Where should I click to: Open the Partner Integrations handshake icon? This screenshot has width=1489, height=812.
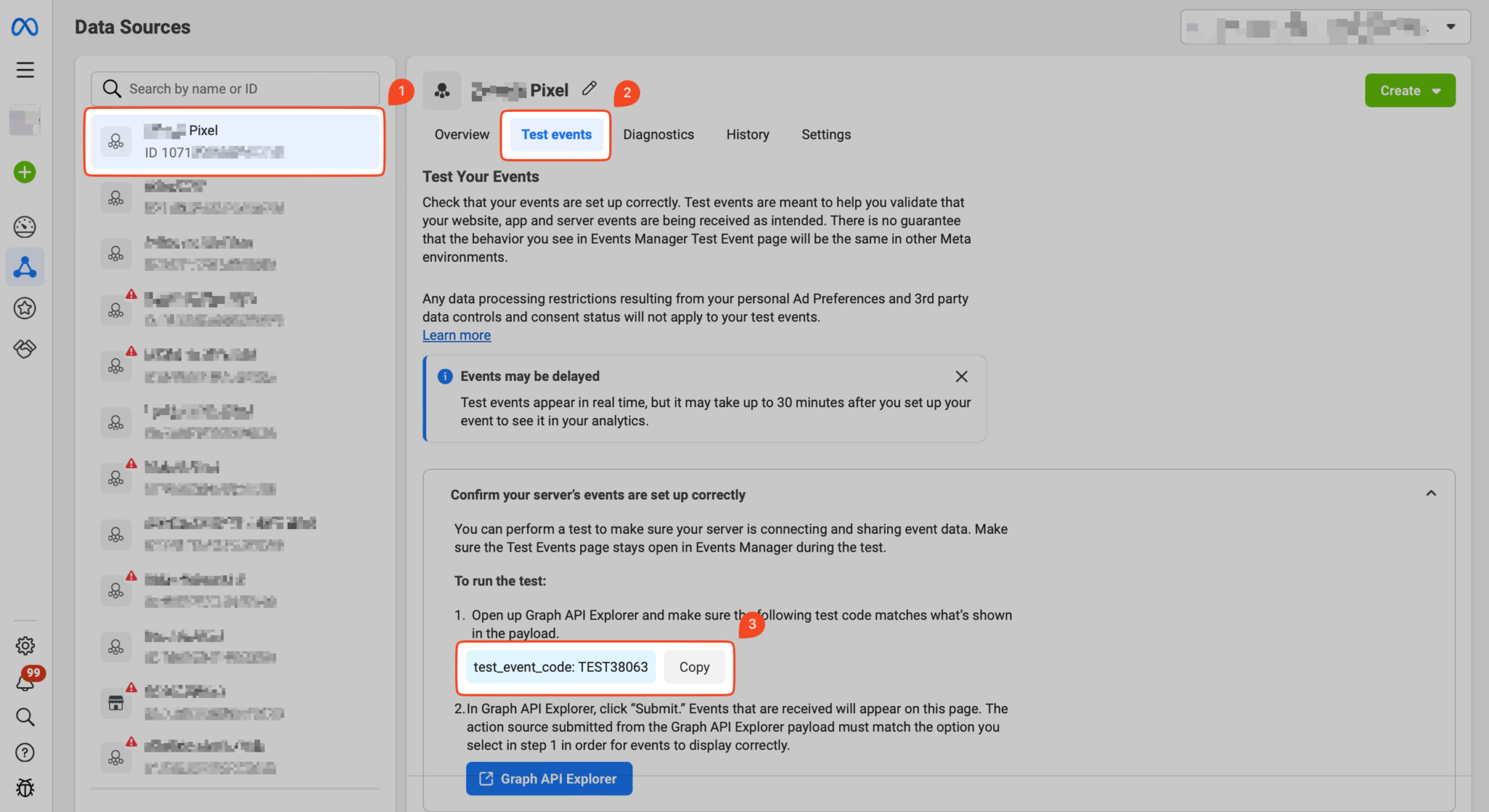coord(25,349)
